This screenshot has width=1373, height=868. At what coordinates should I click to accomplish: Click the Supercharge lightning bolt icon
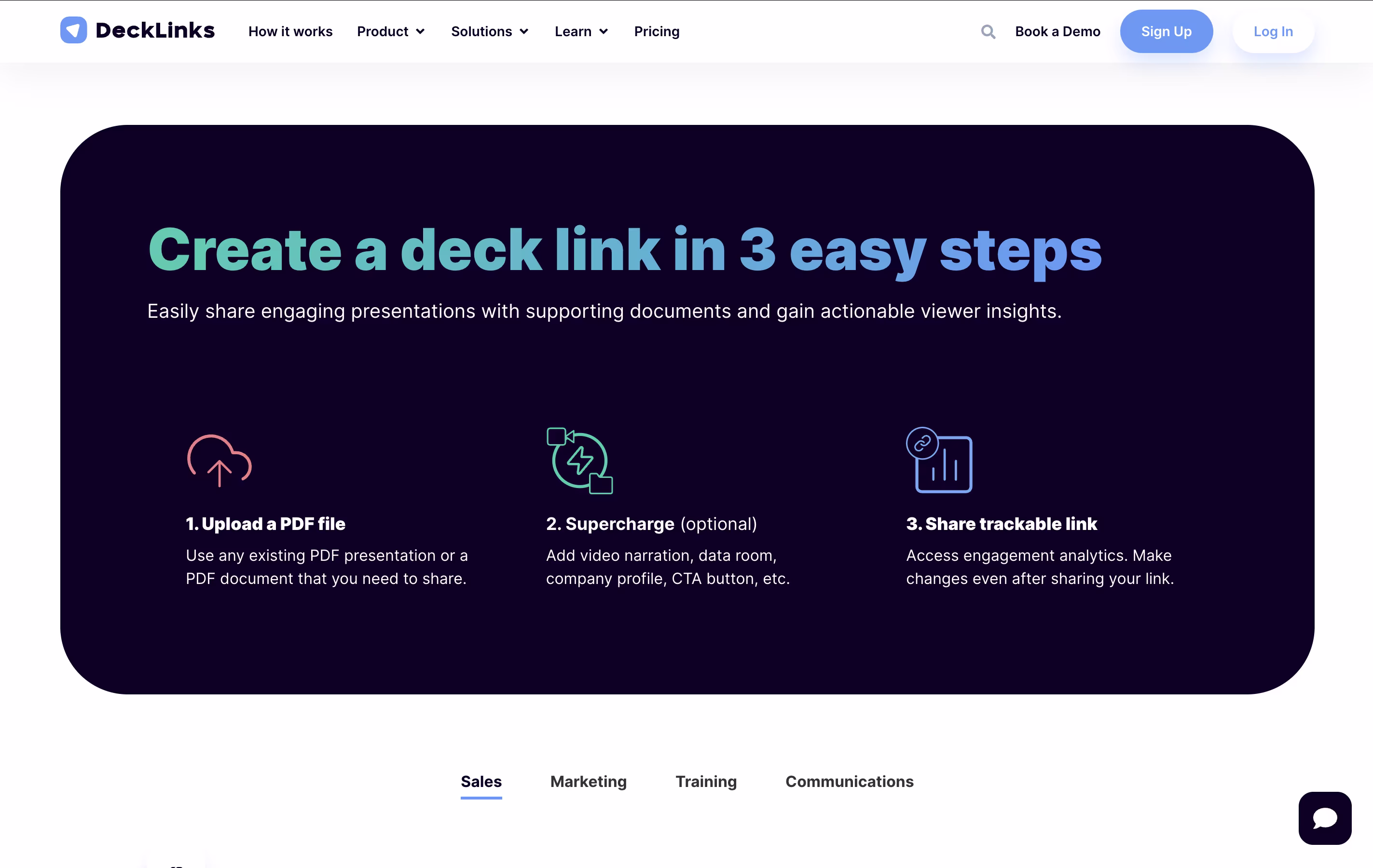click(x=580, y=461)
